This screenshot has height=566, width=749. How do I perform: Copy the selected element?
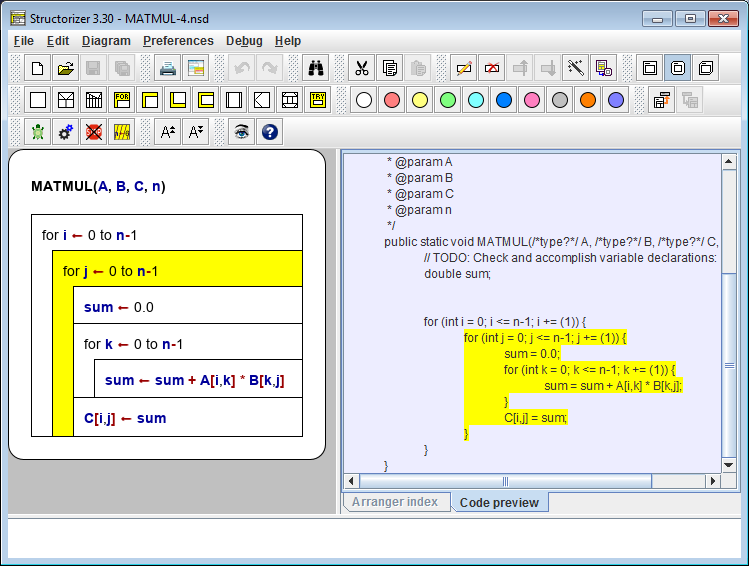[390, 68]
